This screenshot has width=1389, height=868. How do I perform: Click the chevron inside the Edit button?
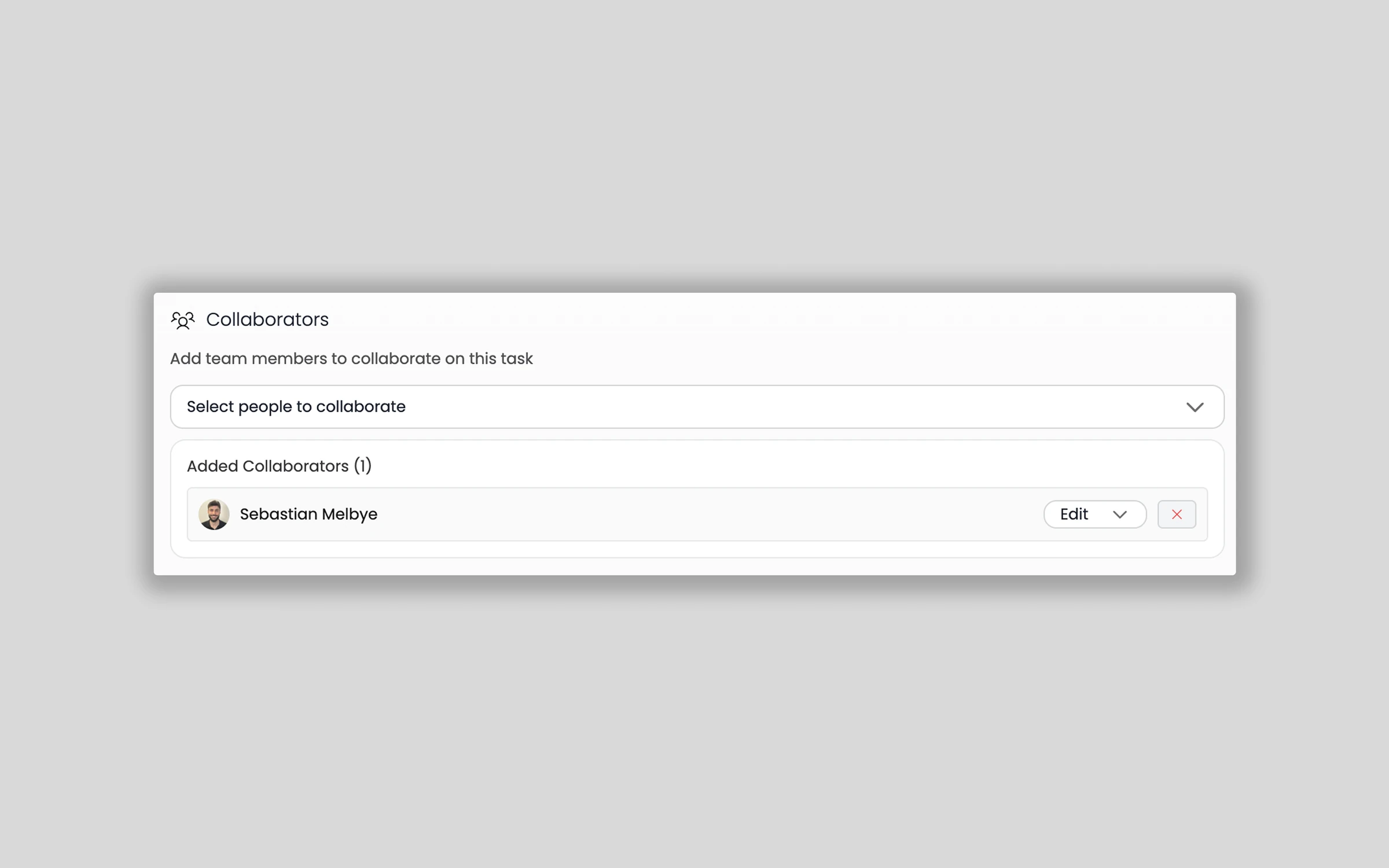tap(1120, 514)
